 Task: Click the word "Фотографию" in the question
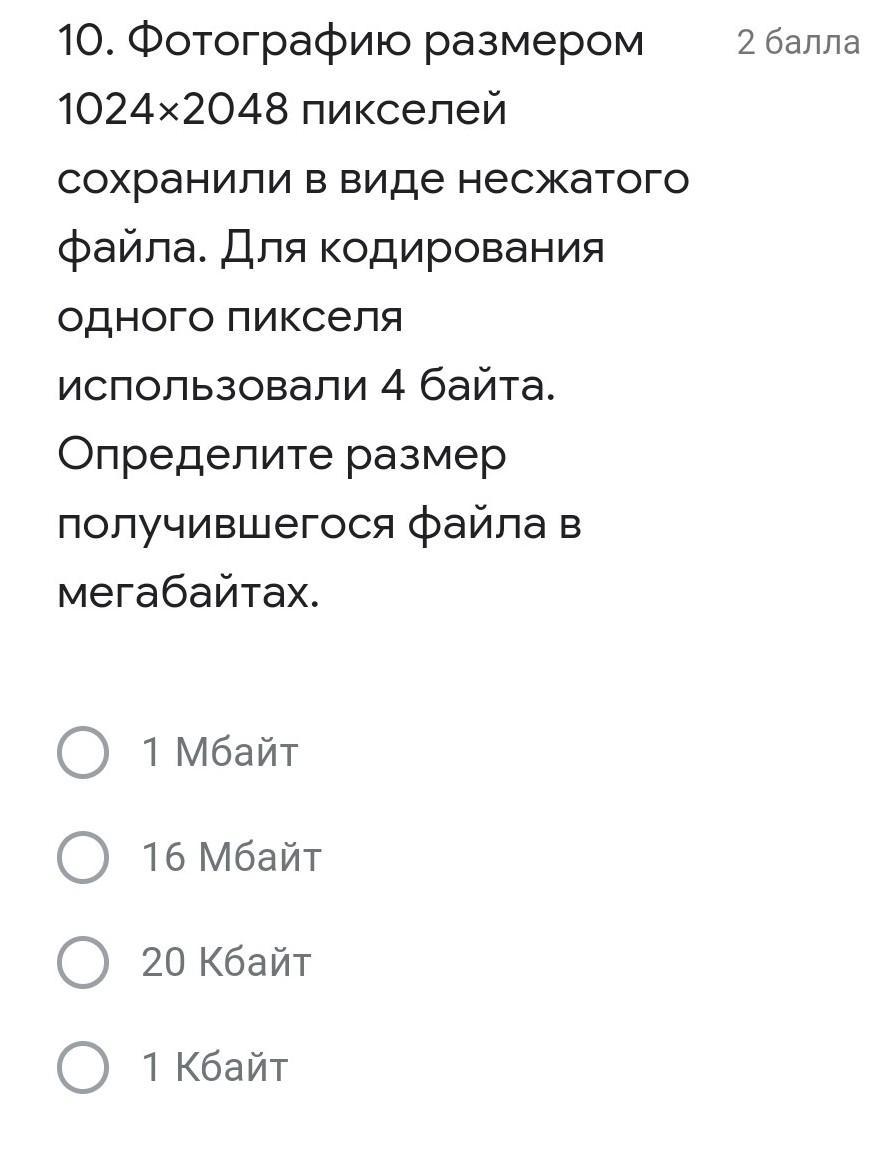click(x=270, y=42)
